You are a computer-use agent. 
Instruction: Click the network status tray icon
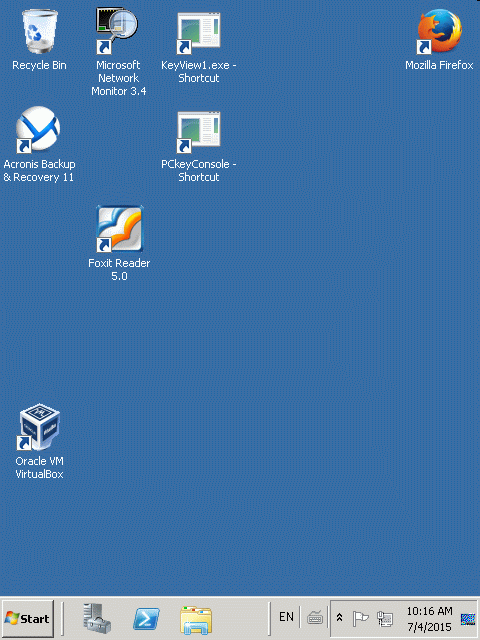[x=384, y=618]
